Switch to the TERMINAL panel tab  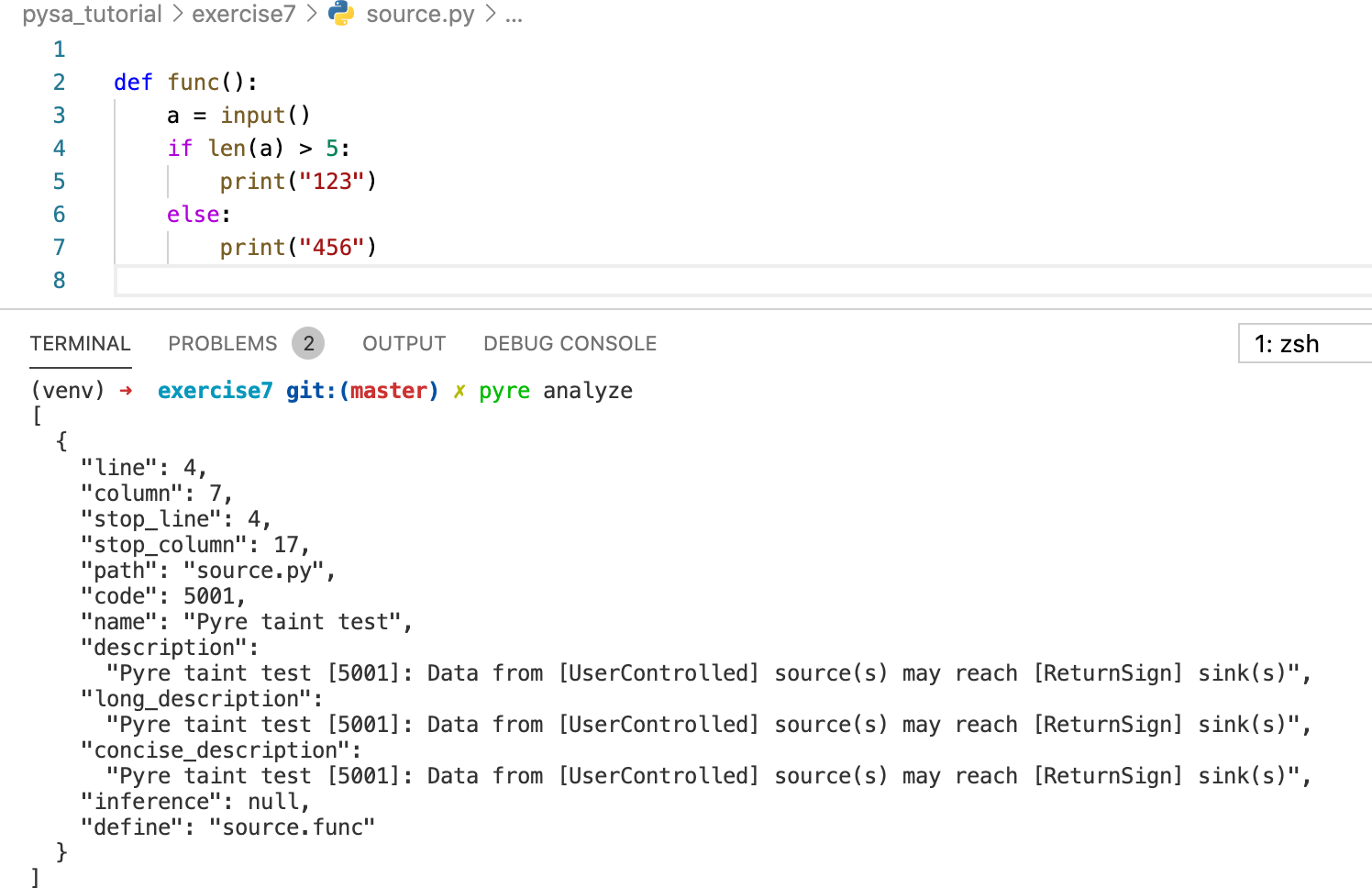click(81, 344)
